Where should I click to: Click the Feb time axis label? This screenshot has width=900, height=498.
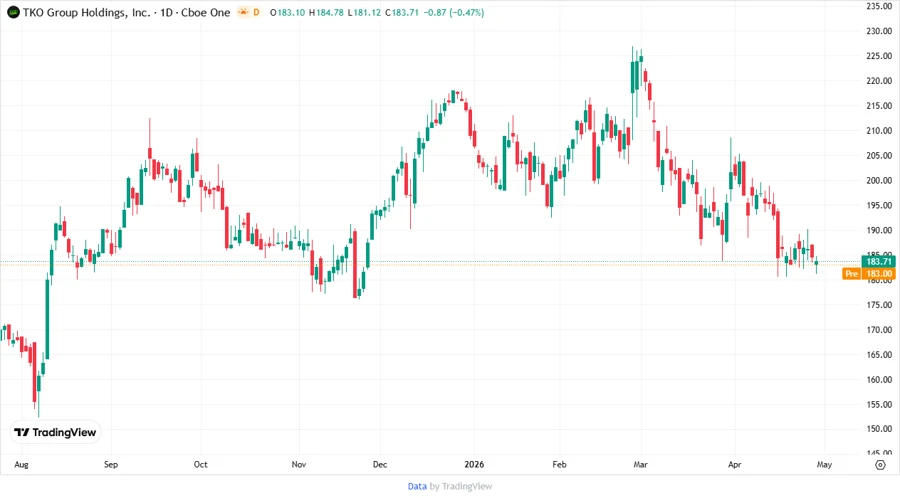point(559,464)
